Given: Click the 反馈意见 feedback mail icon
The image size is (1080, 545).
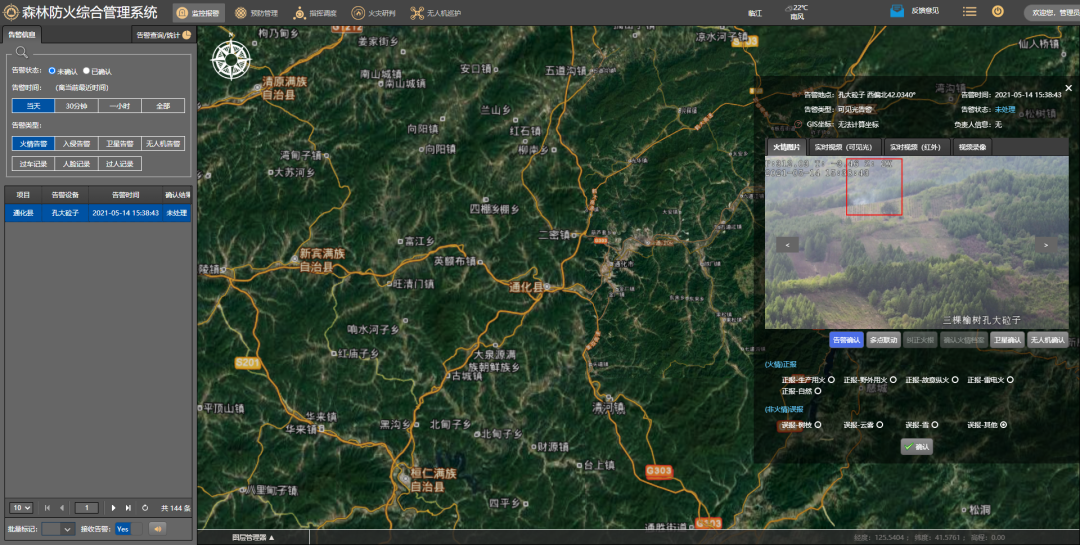Looking at the screenshot, I should (x=897, y=11).
